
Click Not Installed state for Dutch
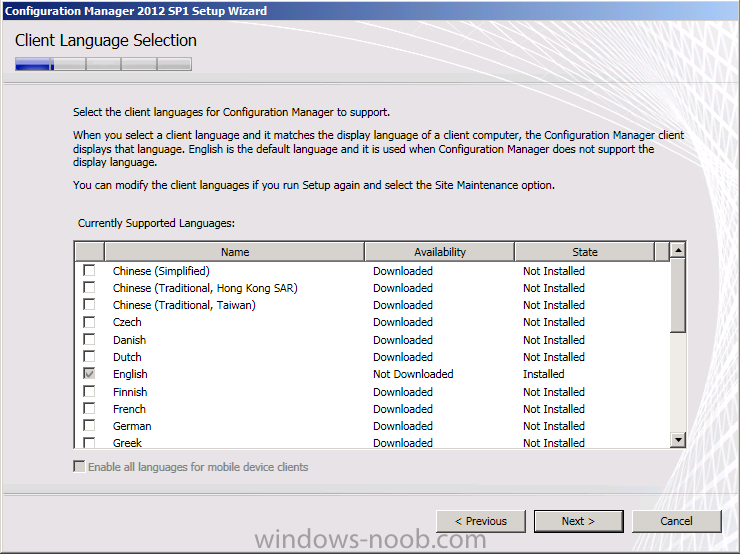coord(554,357)
